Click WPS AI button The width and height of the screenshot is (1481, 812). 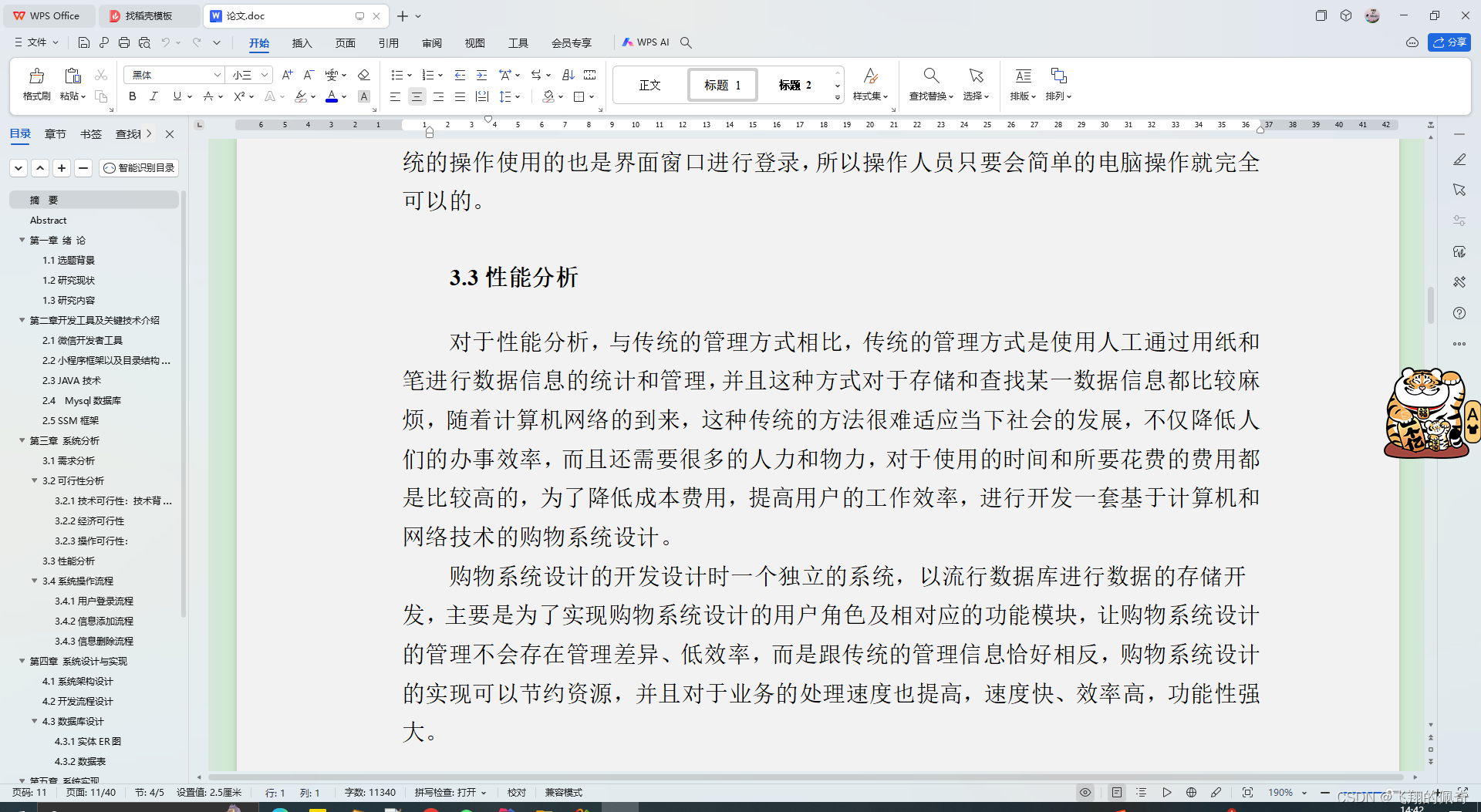click(646, 42)
